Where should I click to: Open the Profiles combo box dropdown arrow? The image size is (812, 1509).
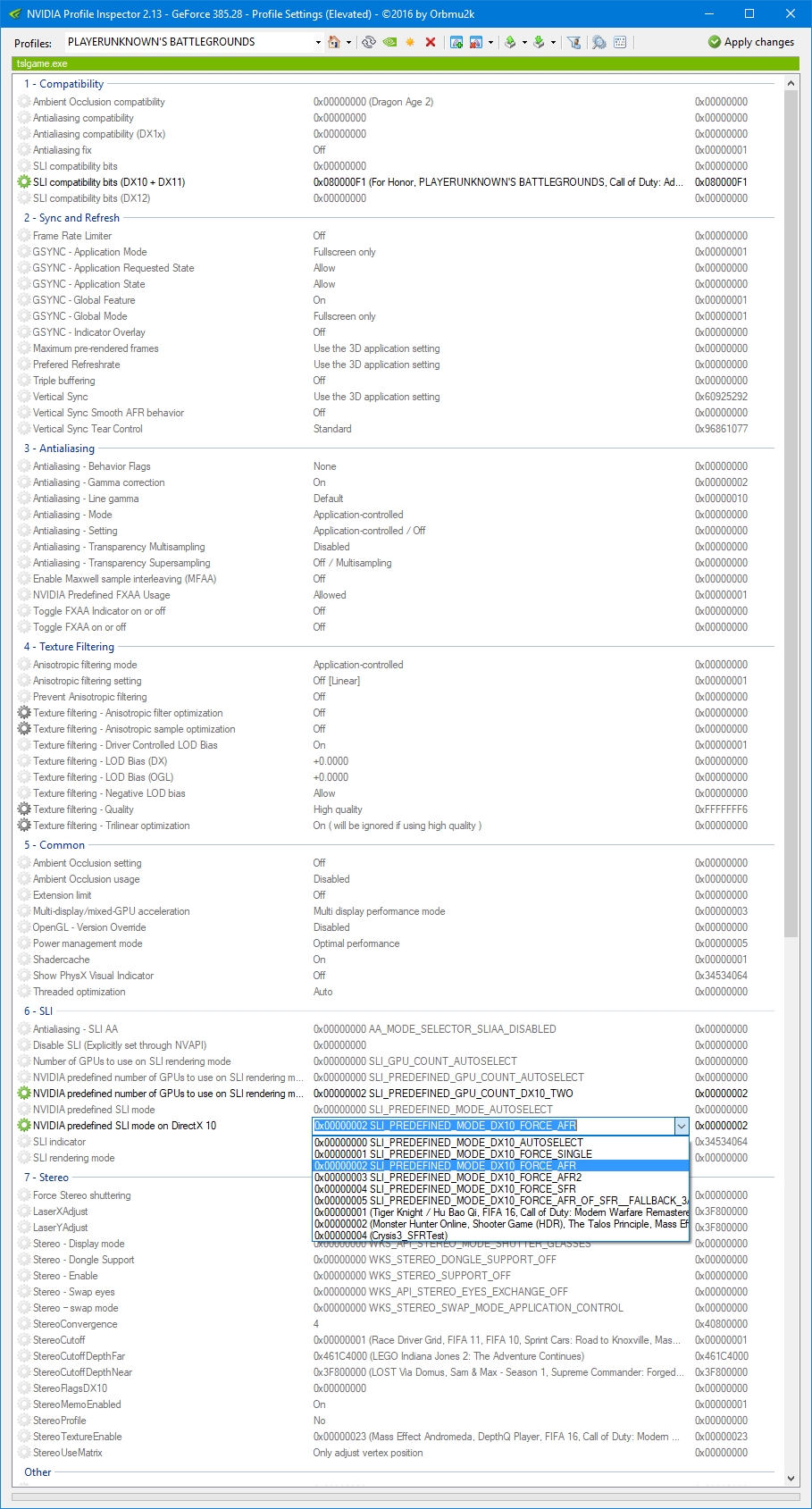point(318,42)
